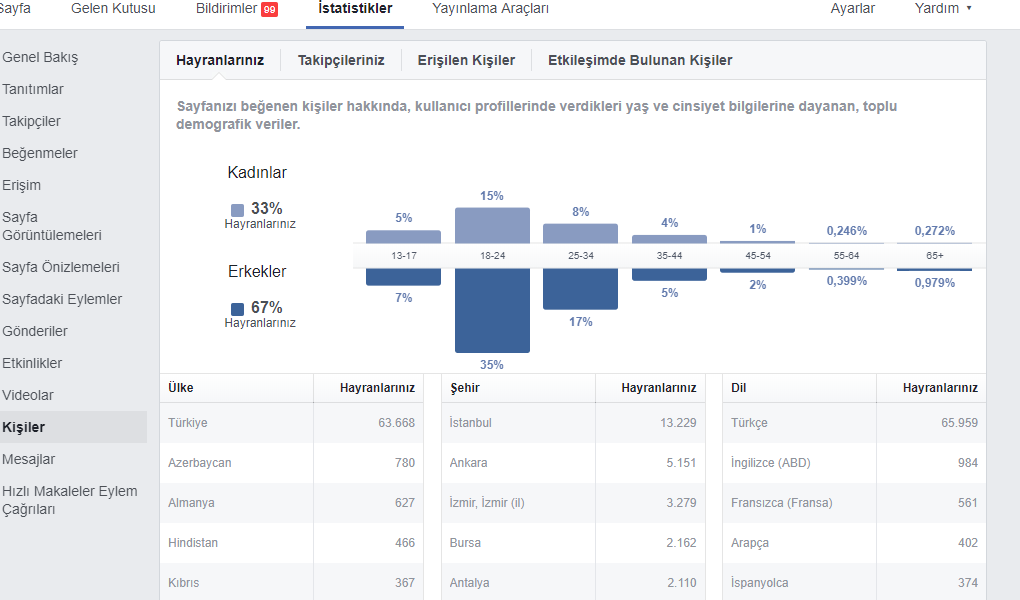Viewport: 1020px width, 600px height.
Task: Select the Hayranlarınız tab
Action: pyautogui.click(x=220, y=61)
